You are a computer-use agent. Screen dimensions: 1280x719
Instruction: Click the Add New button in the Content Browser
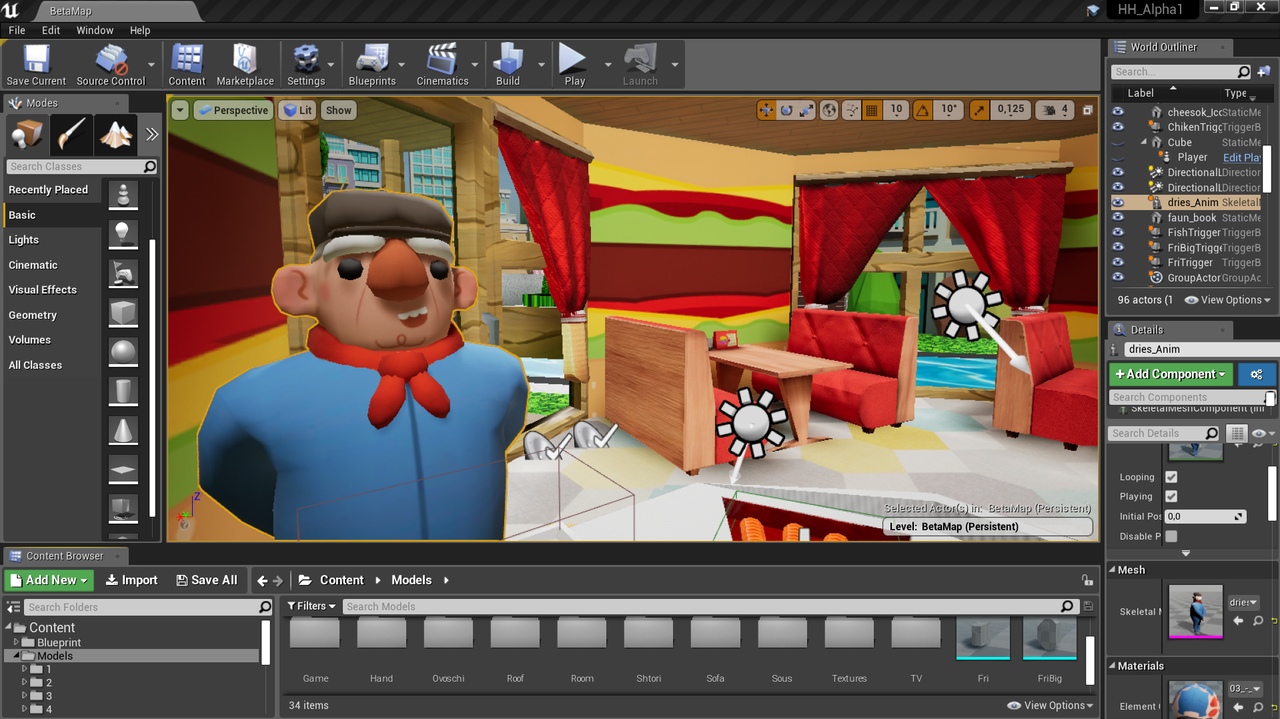tap(48, 580)
